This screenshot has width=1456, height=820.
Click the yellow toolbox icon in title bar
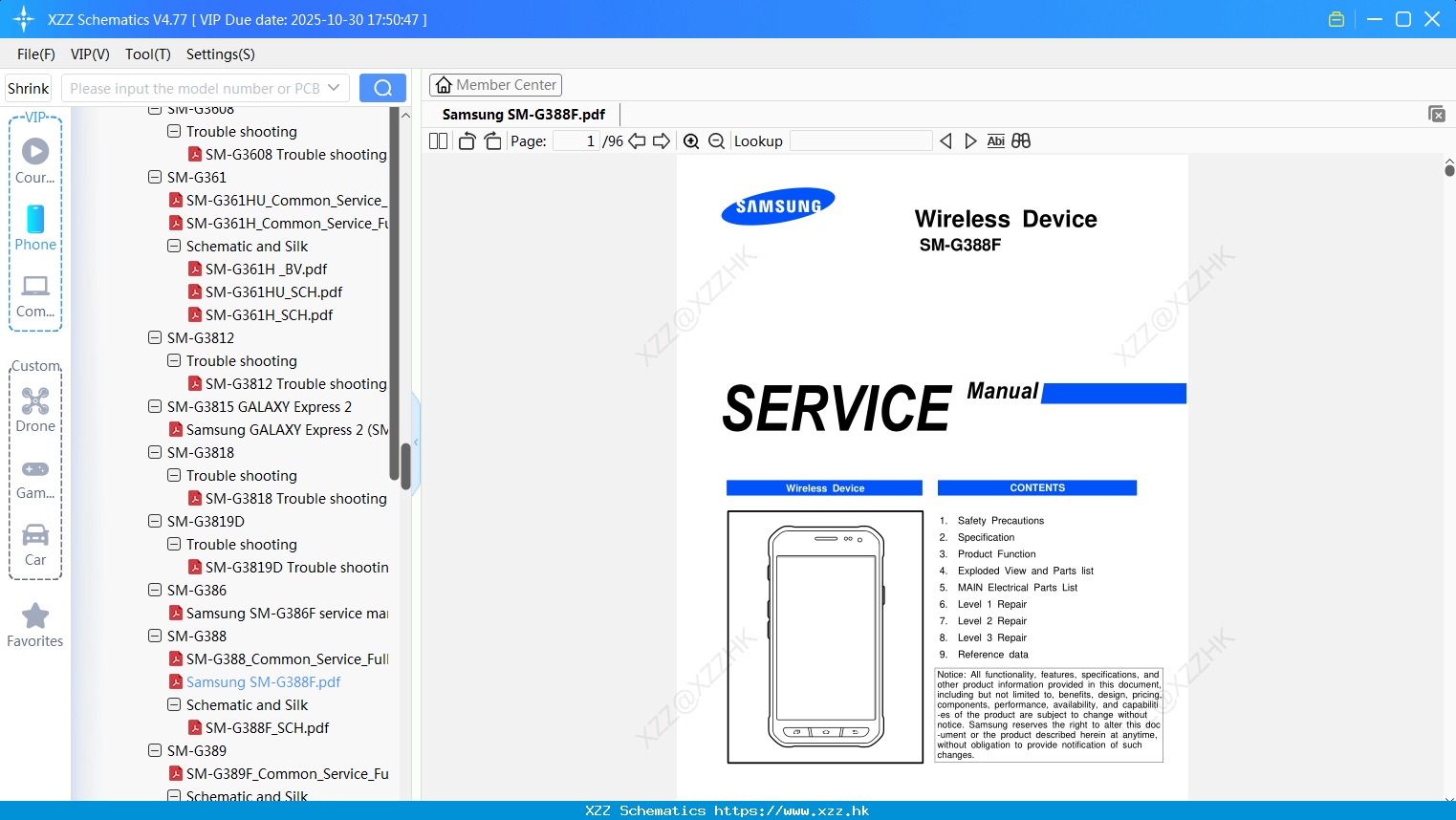point(1336,19)
